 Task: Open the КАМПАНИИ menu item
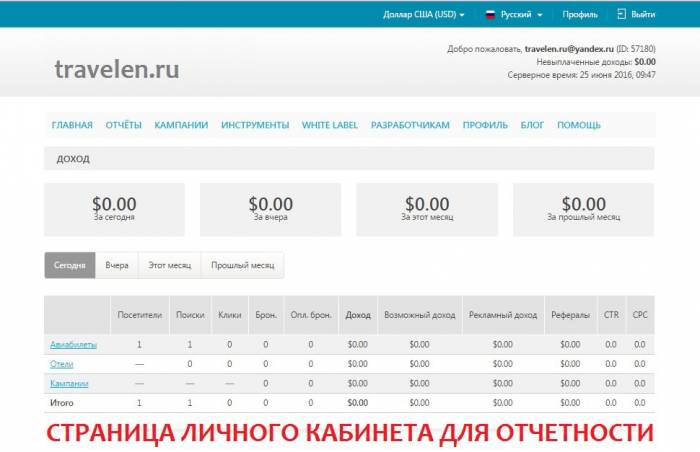(x=181, y=125)
